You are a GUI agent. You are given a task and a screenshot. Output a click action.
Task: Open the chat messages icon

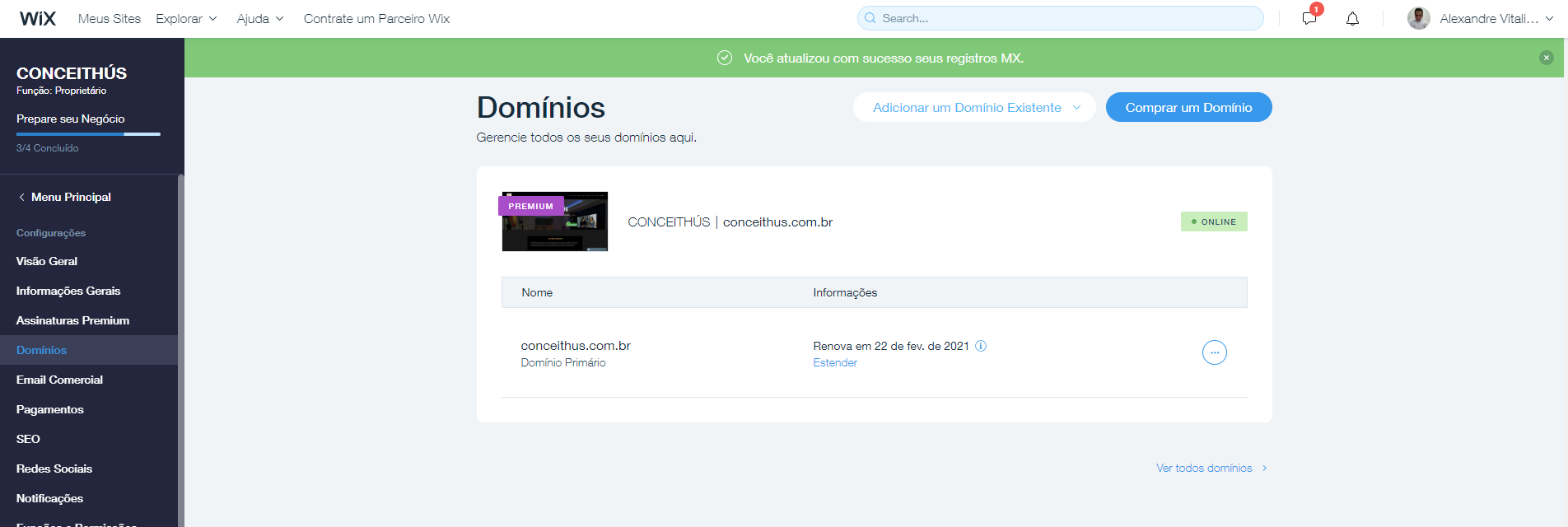(x=1309, y=19)
